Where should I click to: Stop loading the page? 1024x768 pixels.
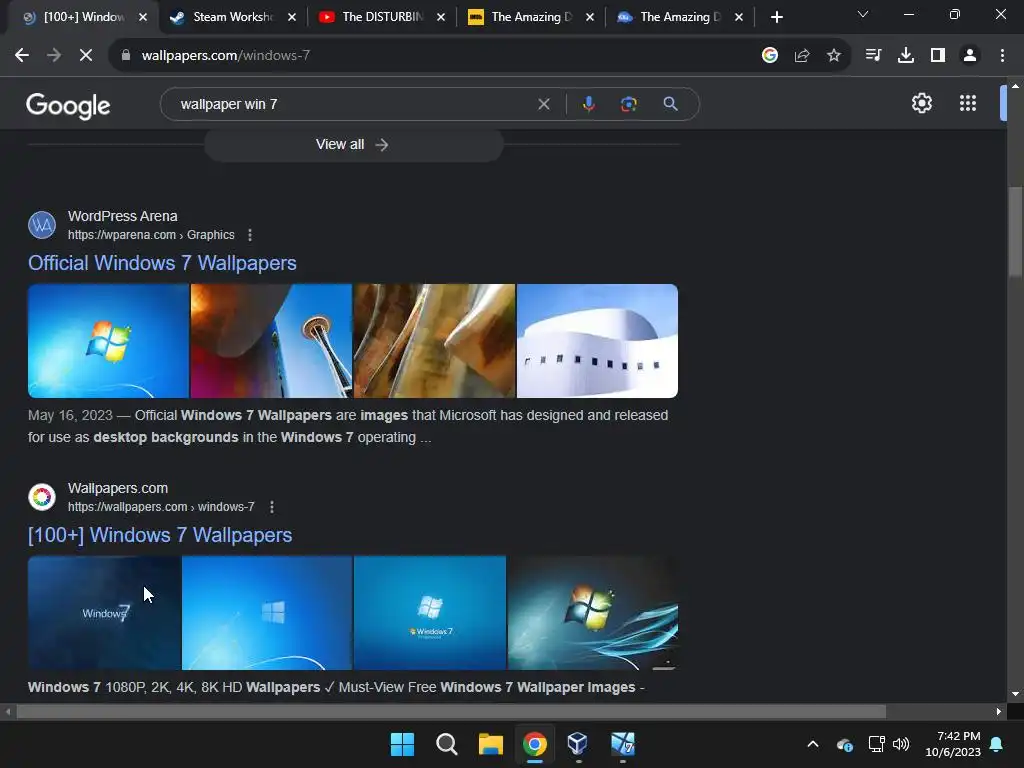86,56
